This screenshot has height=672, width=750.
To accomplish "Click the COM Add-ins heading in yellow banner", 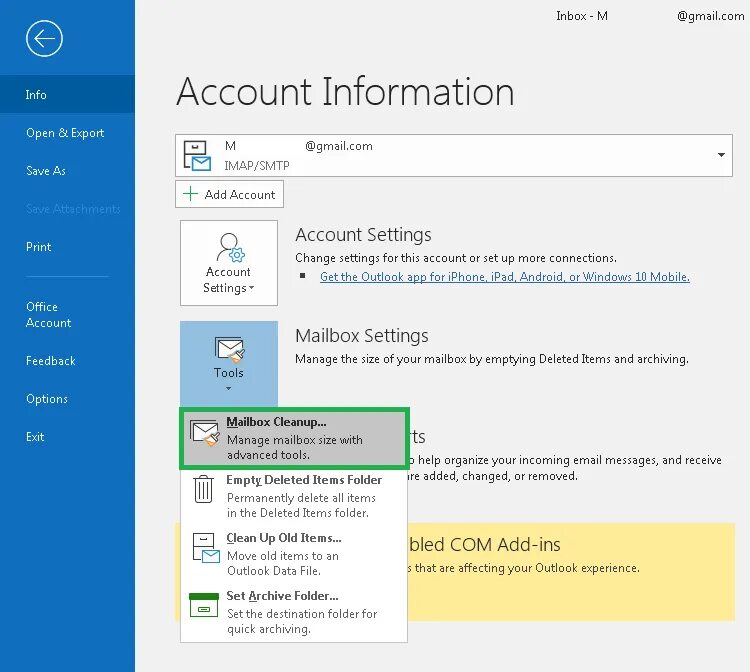I will (484, 544).
